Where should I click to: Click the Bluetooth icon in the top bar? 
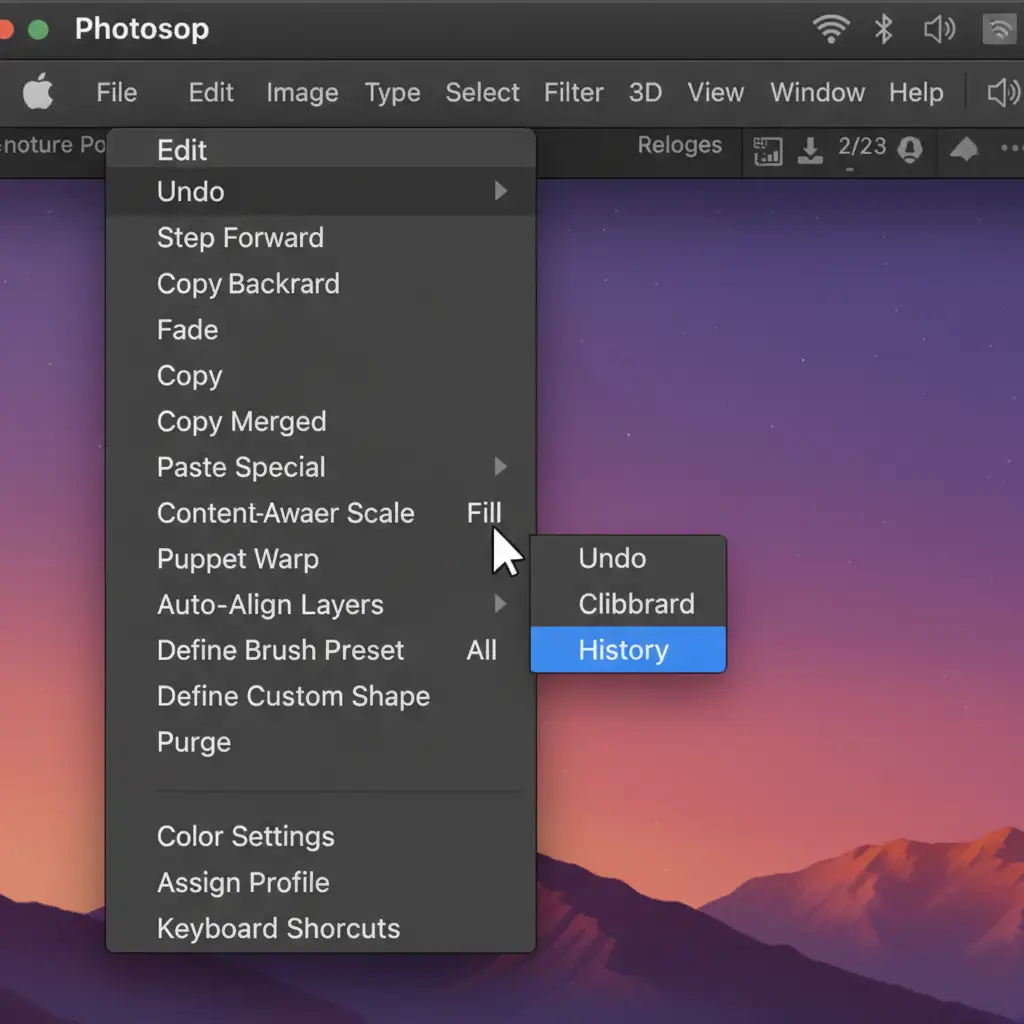click(883, 30)
